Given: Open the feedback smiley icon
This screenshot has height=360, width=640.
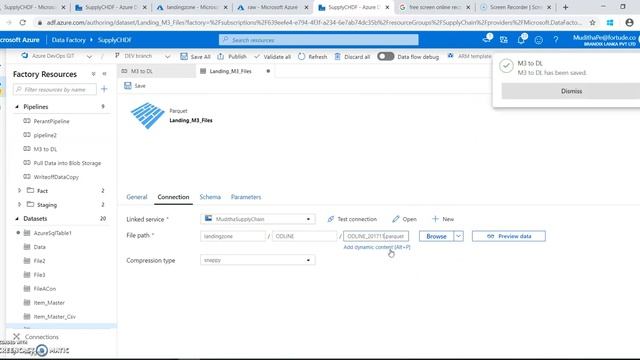Looking at the screenshot, I should point(539,40).
